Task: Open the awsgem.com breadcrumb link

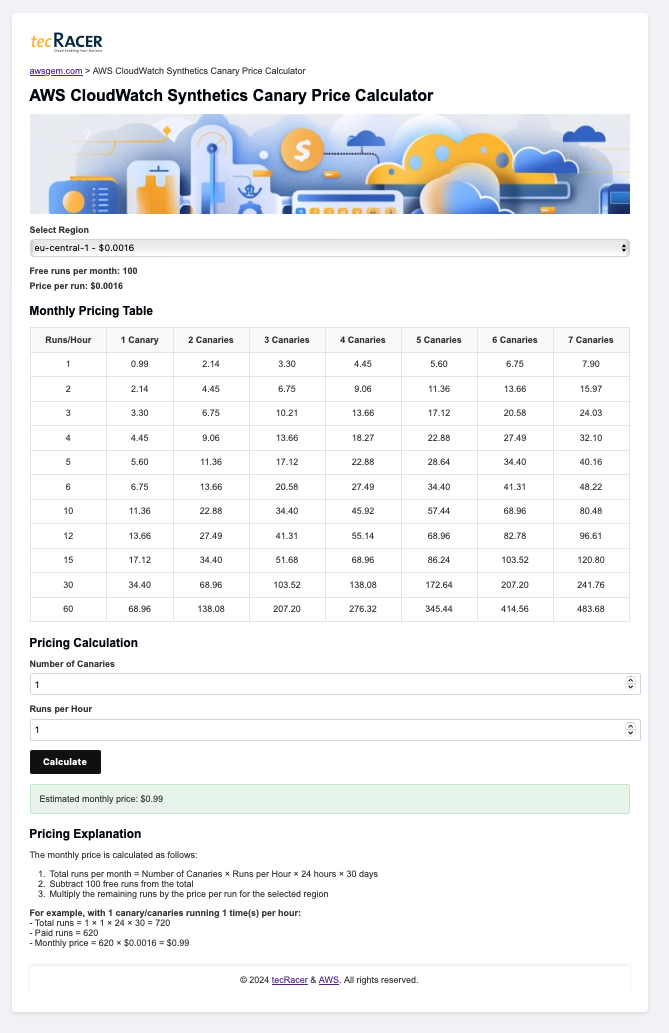Action: (56, 71)
